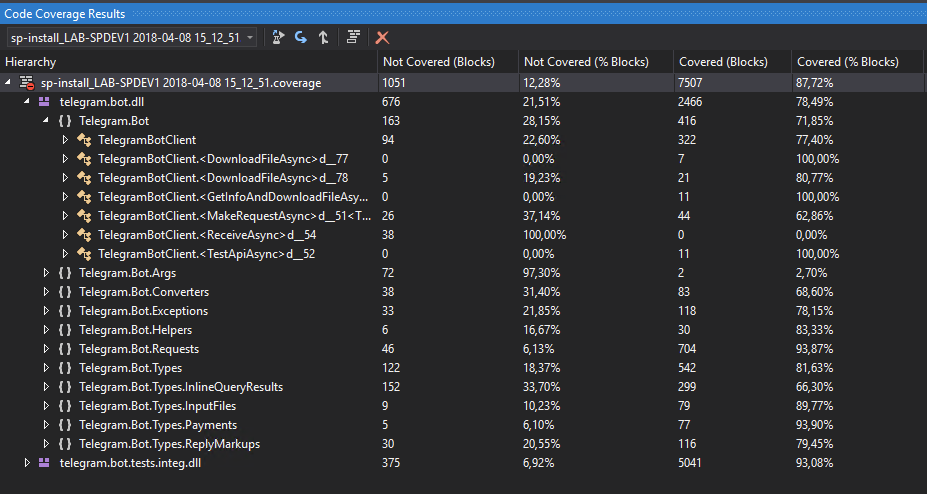Click the Export Results toolbar icon
The height and width of the screenshot is (494, 927).
click(278, 37)
